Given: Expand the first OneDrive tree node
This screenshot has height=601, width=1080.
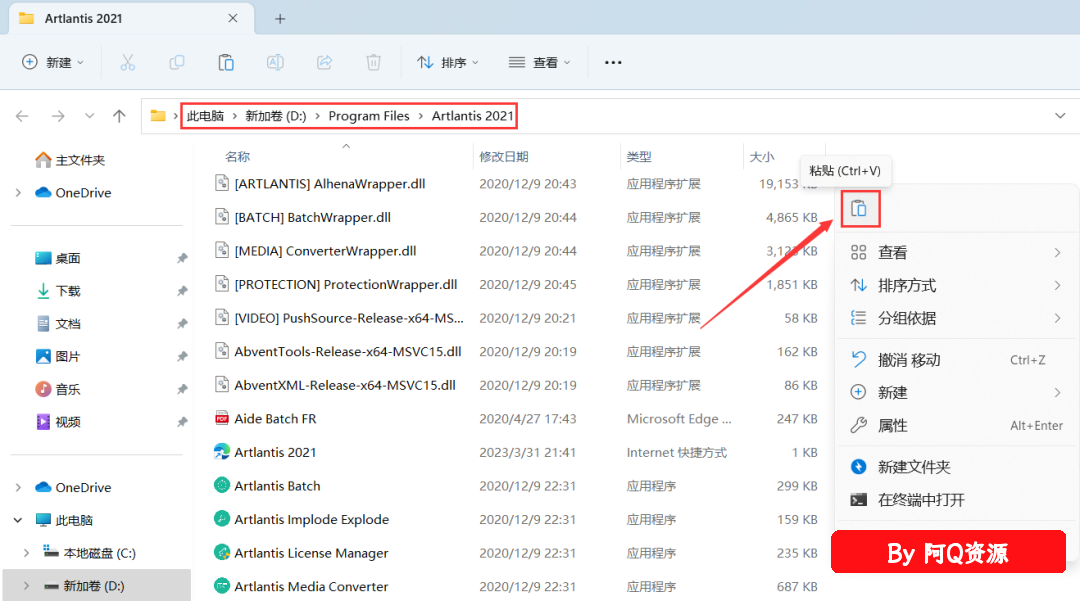Looking at the screenshot, I should point(19,193).
